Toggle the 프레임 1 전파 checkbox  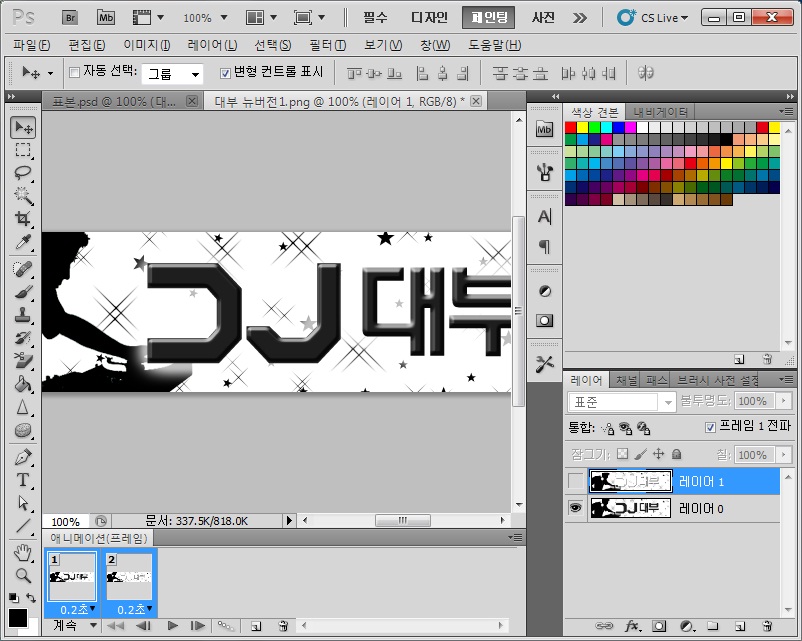[710, 427]
